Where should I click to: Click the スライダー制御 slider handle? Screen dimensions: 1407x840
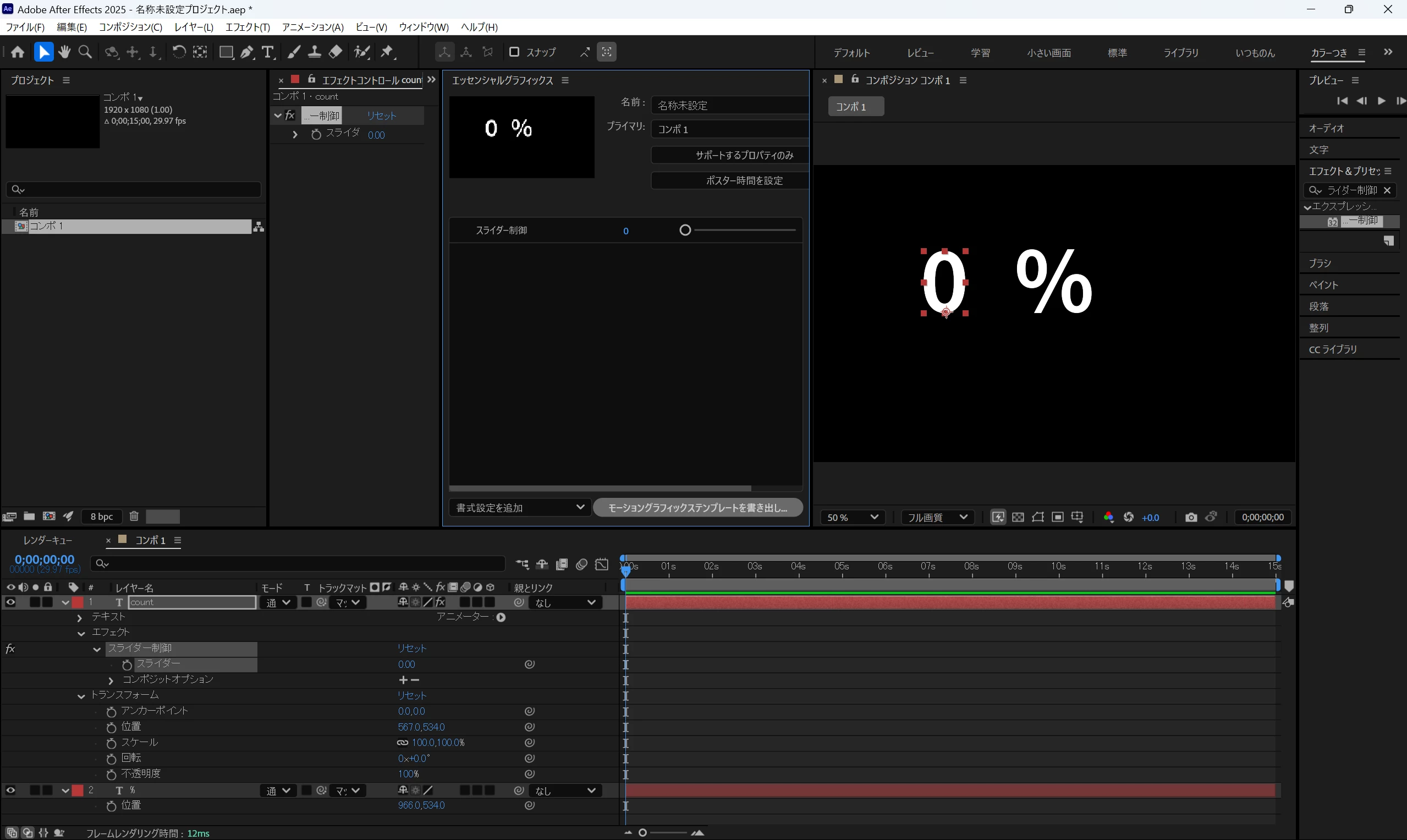pyautogui.click(x=685, y=230)
